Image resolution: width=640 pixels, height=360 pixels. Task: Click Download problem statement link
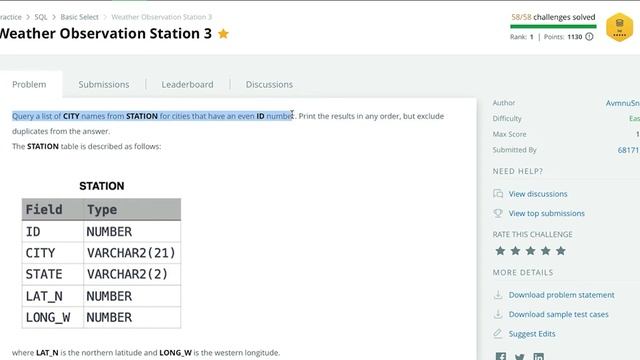(x=561, y=295)
